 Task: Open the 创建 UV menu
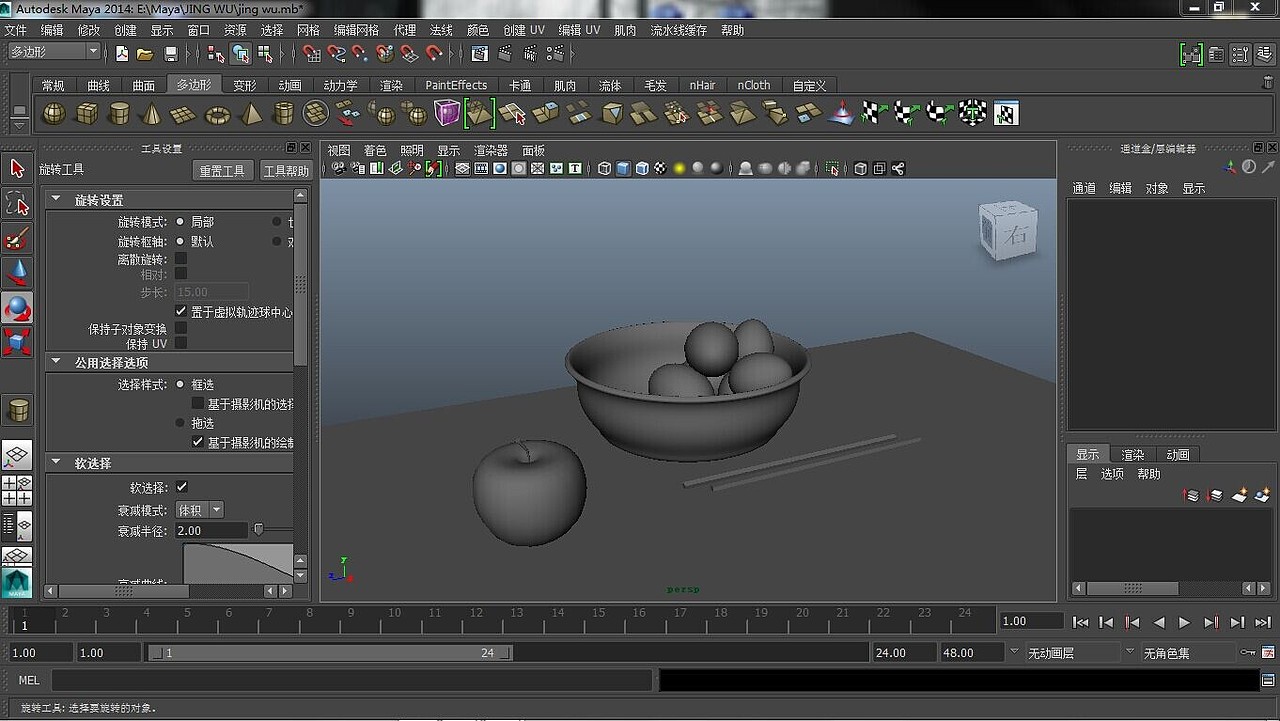524,31
